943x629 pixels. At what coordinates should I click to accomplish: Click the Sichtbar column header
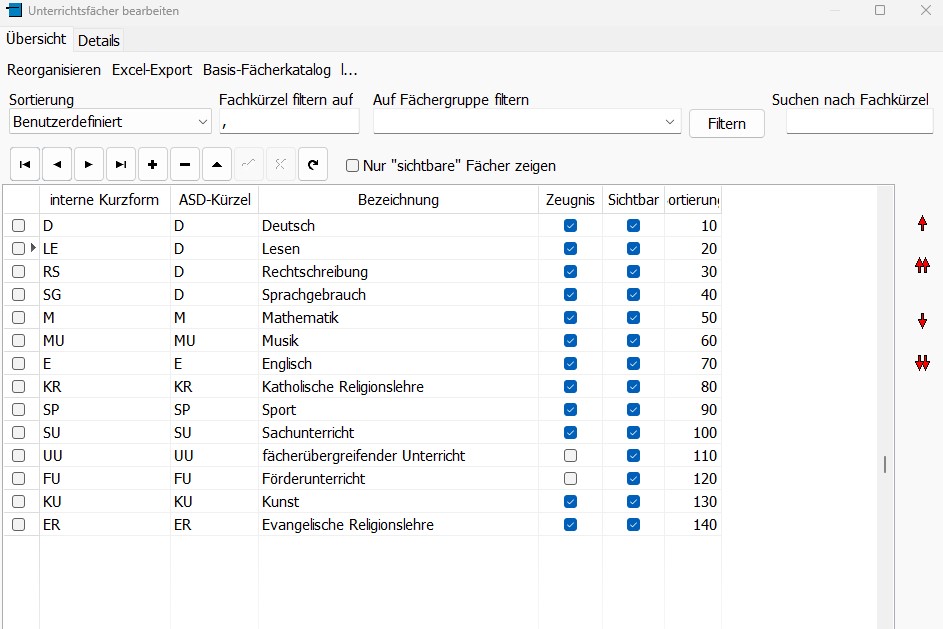[633, 200]
